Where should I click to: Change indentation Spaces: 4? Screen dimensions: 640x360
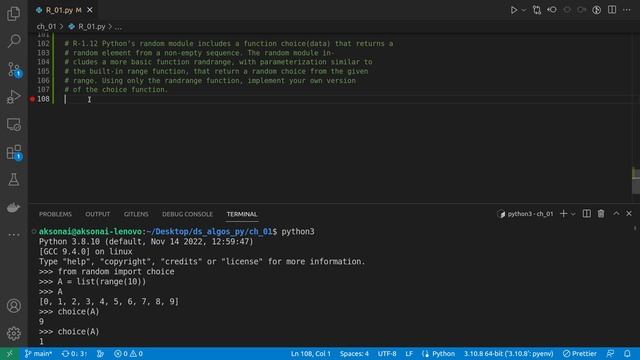pyautogui.click(x=354, y=353)
